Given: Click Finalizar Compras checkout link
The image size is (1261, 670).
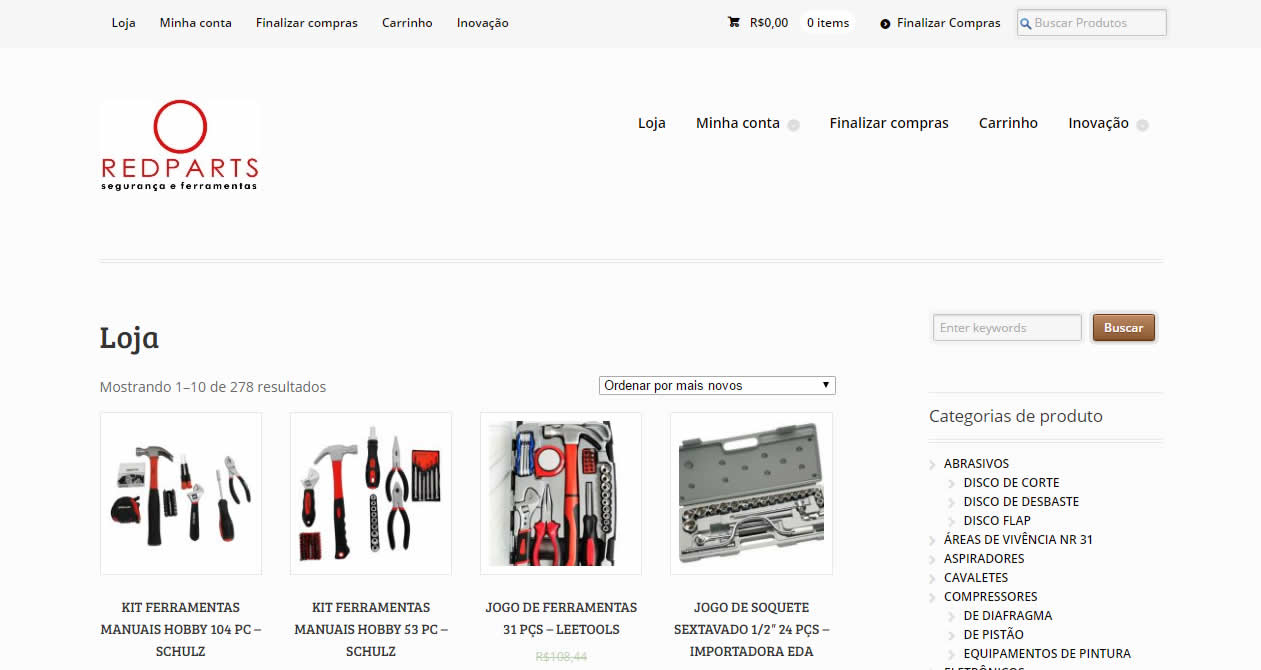Looking at the screenshot, I should 949,23.
